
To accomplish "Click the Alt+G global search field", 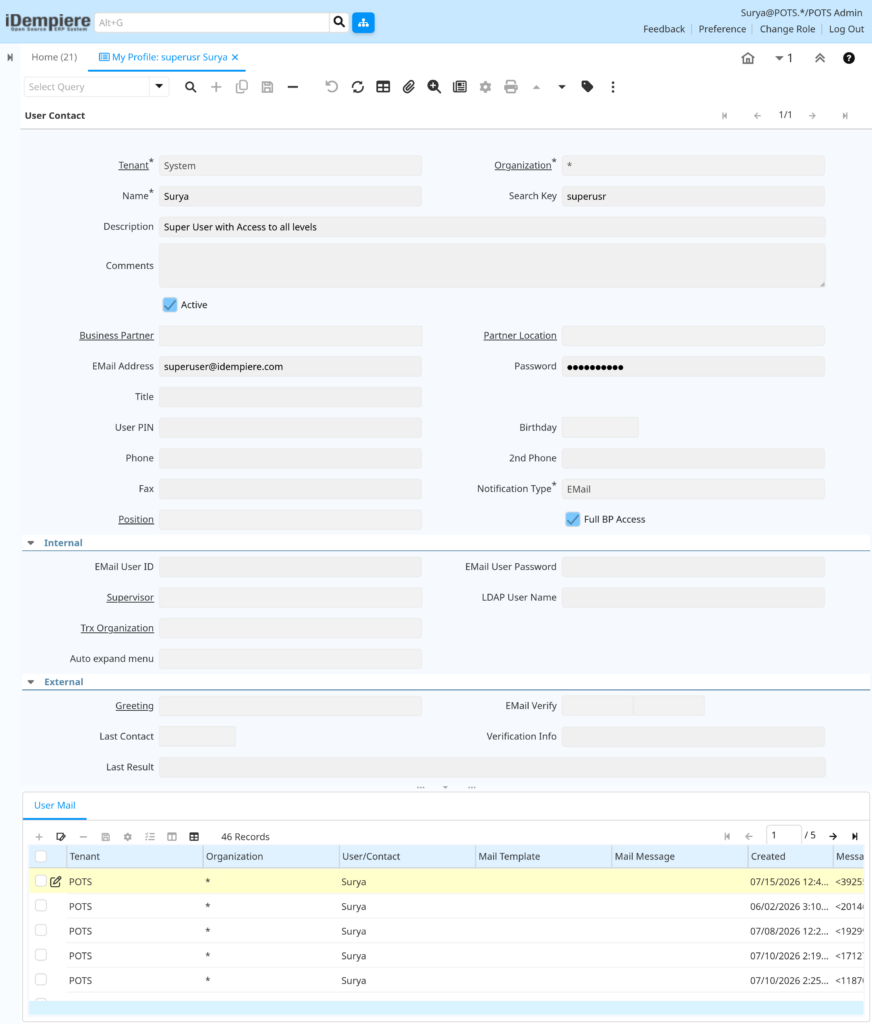I will 212,22.
